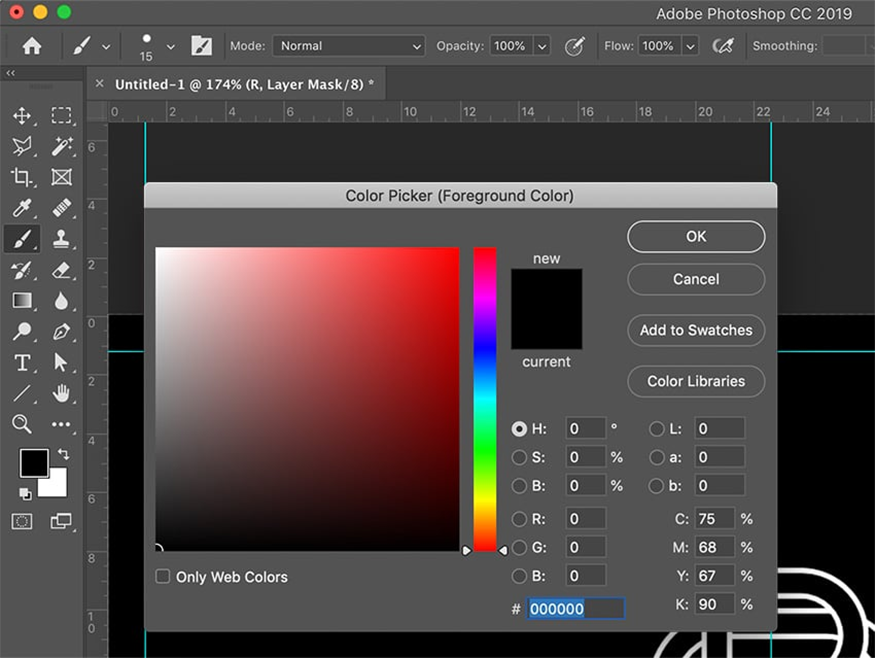This screenshot has height=658, width=875.
Task: Open Color Libraries
Action: [x=696, y=381]
